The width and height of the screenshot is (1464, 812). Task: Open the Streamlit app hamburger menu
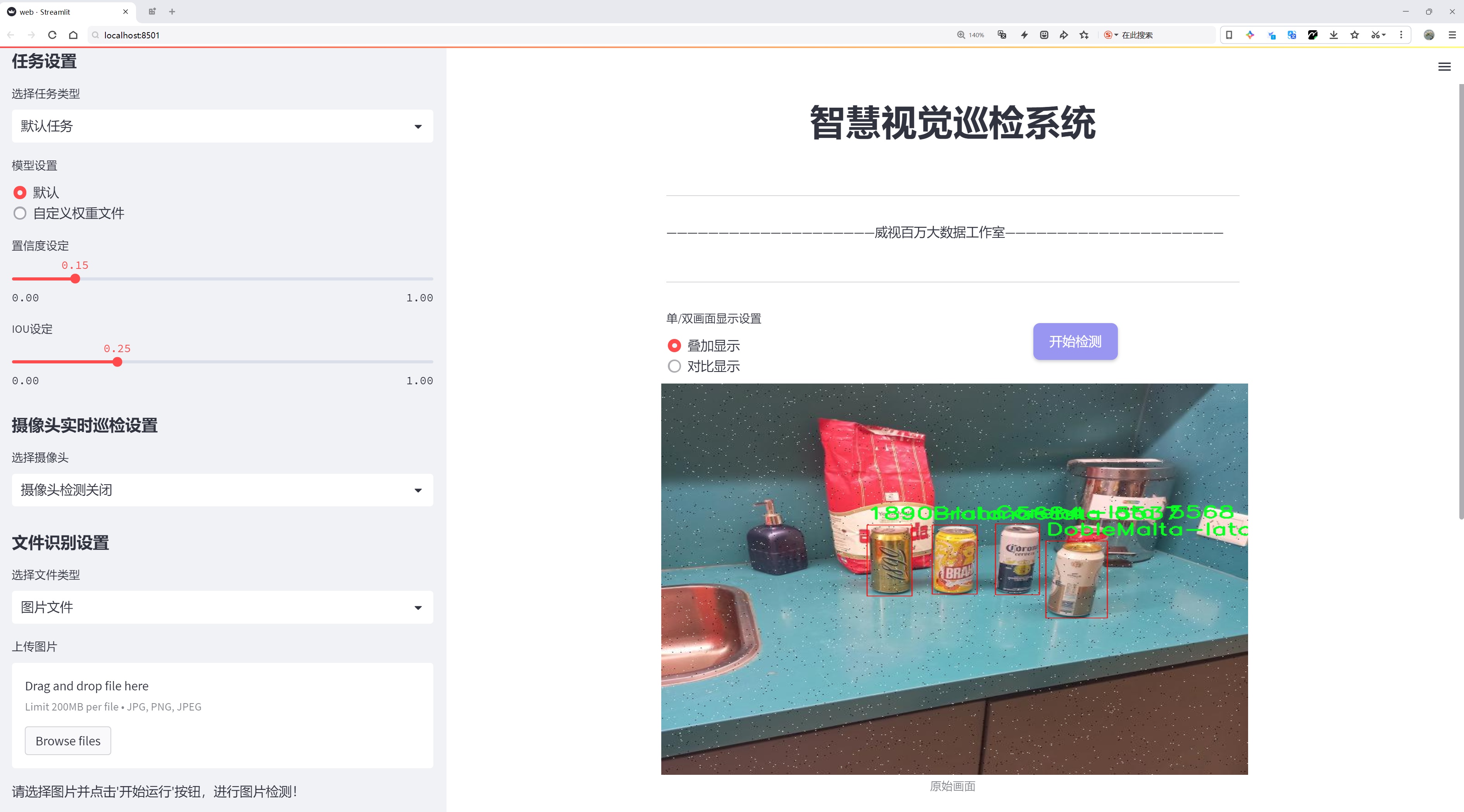point(1444,67)
